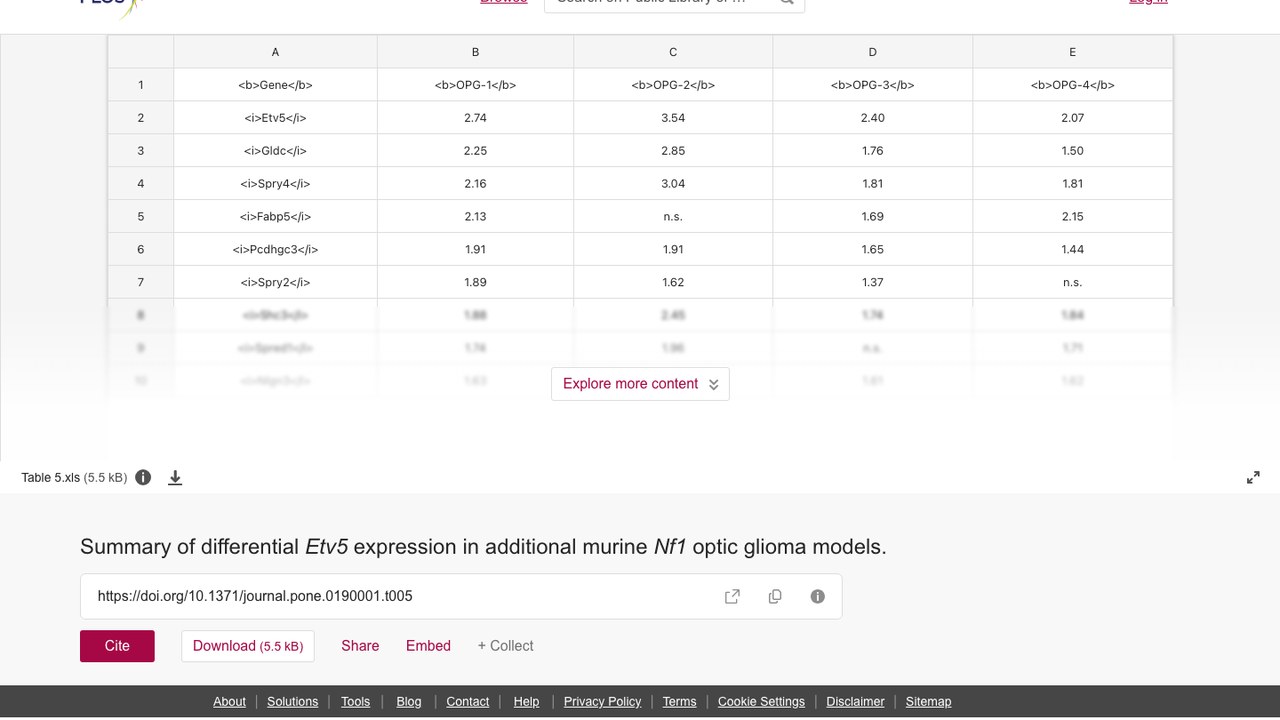Open the DOI link in a new window
The width and height of the screenshot is (1280, 720).
point(732,596)
